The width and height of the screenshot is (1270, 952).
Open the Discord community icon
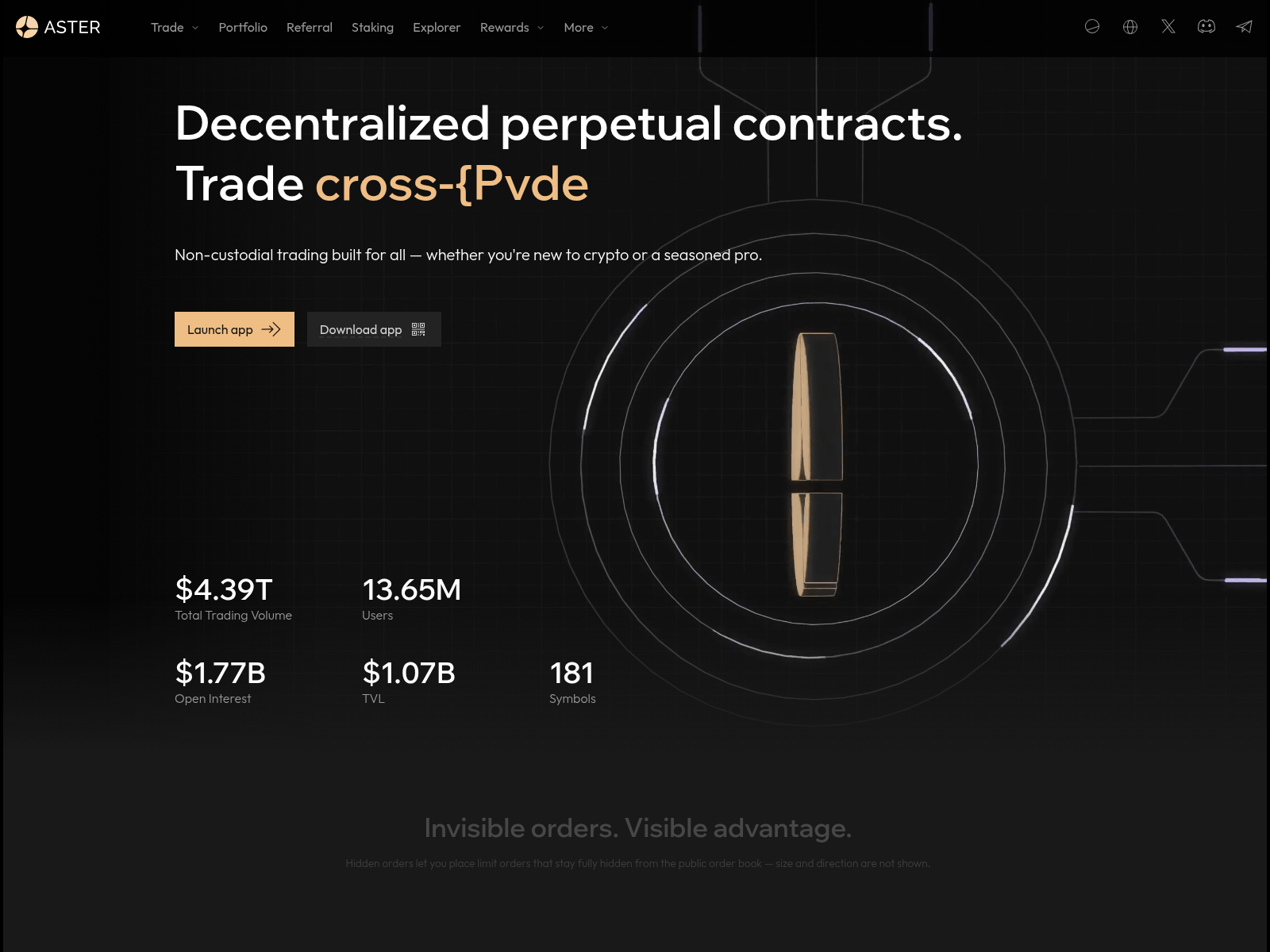[1206, 27]
